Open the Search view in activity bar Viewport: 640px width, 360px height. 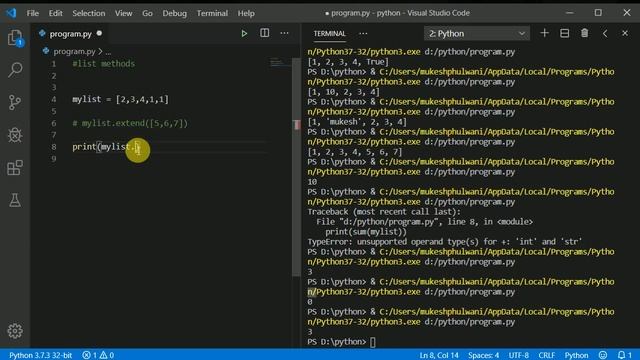pyautogui.click(x=15, y=70)
